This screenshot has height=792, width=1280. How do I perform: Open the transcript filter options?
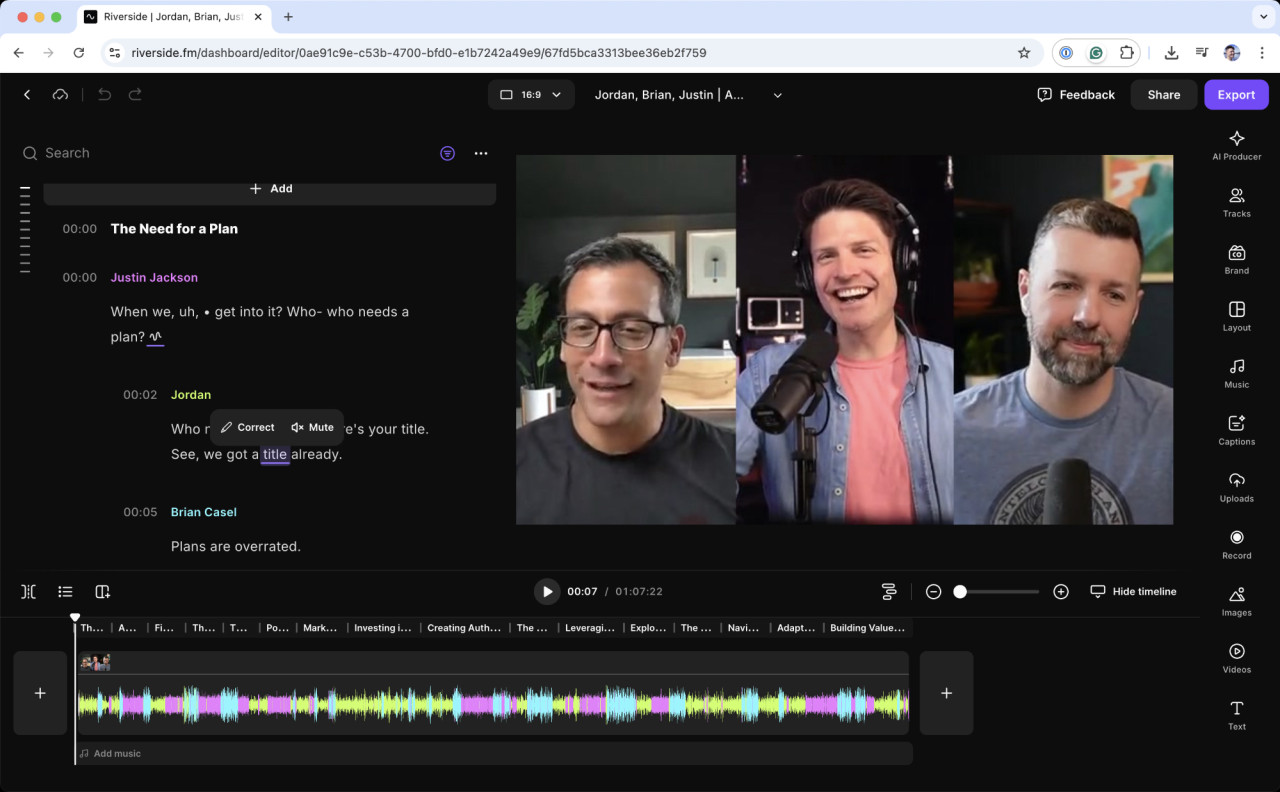point(447,153)
